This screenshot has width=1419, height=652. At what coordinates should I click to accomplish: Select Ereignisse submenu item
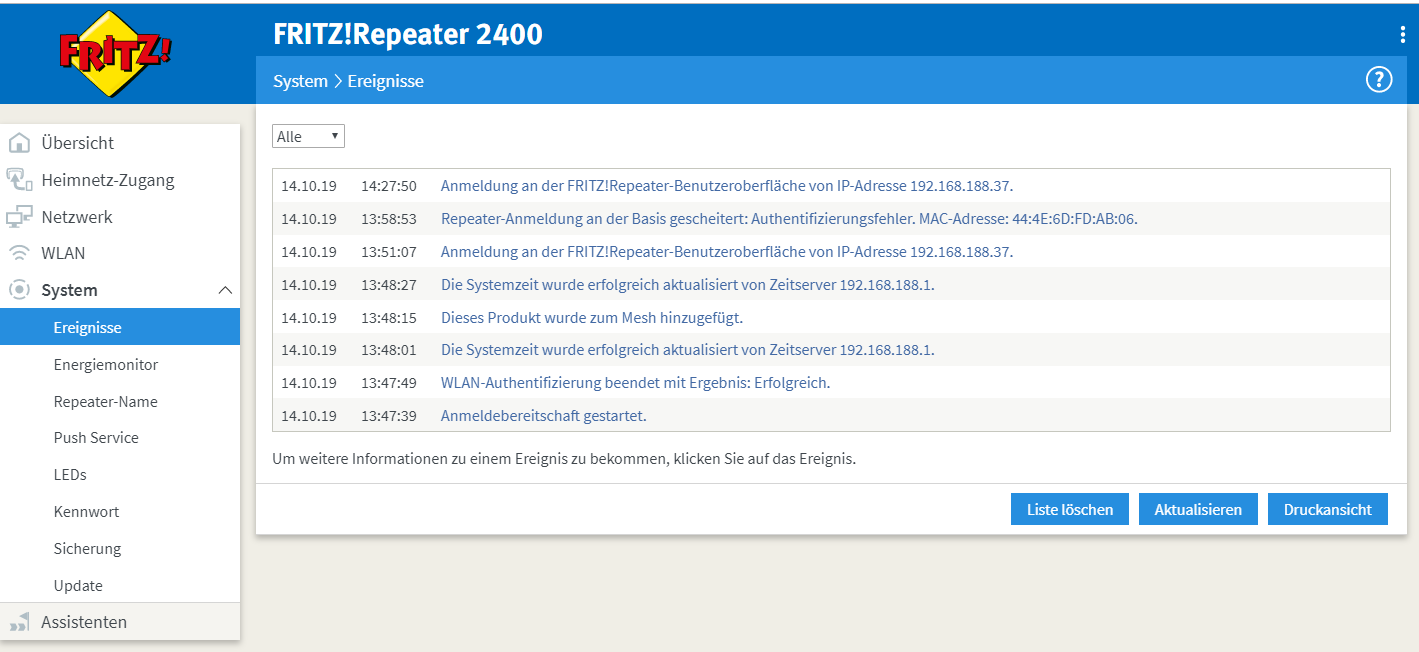point(120,327)
